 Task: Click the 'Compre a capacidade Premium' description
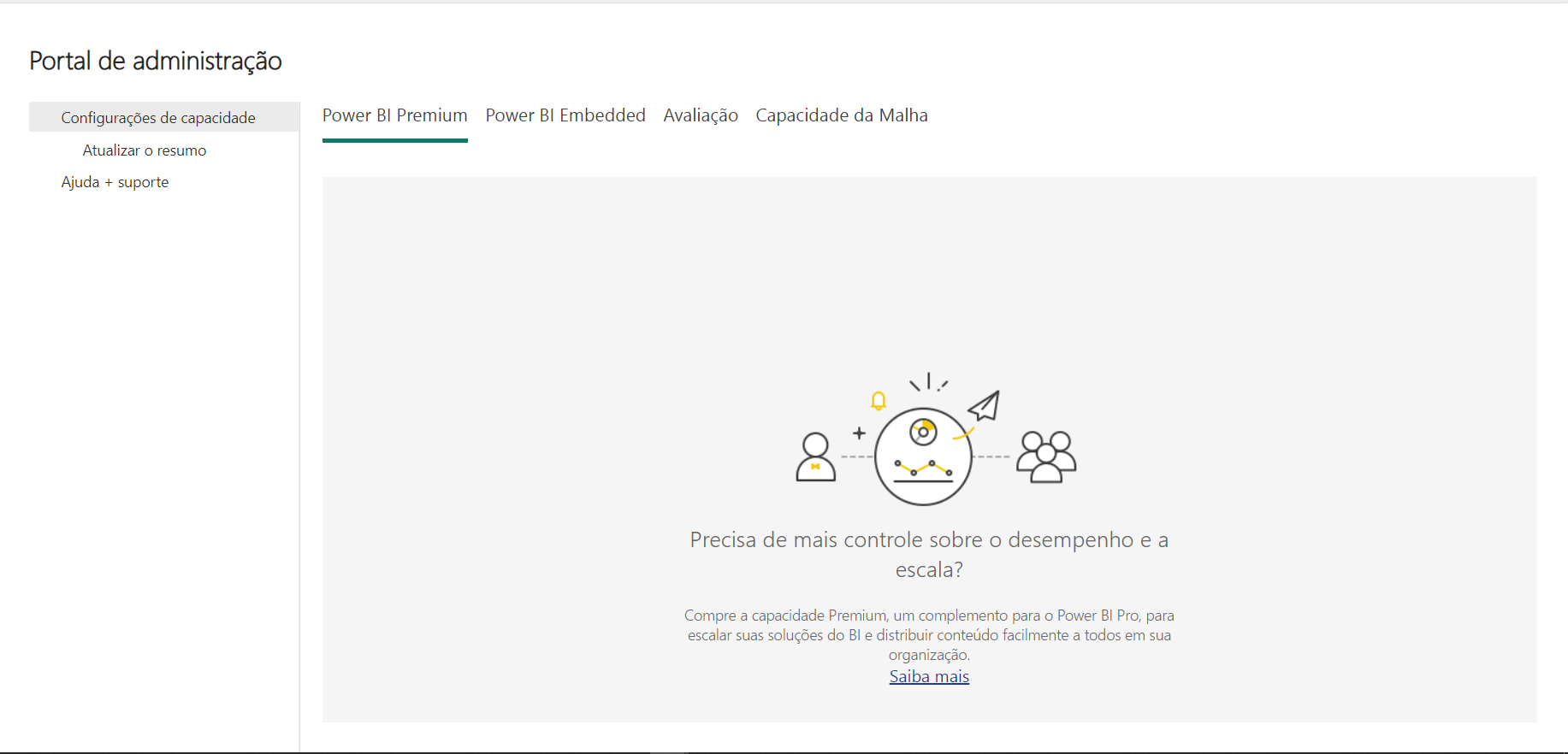pos(929,635)
